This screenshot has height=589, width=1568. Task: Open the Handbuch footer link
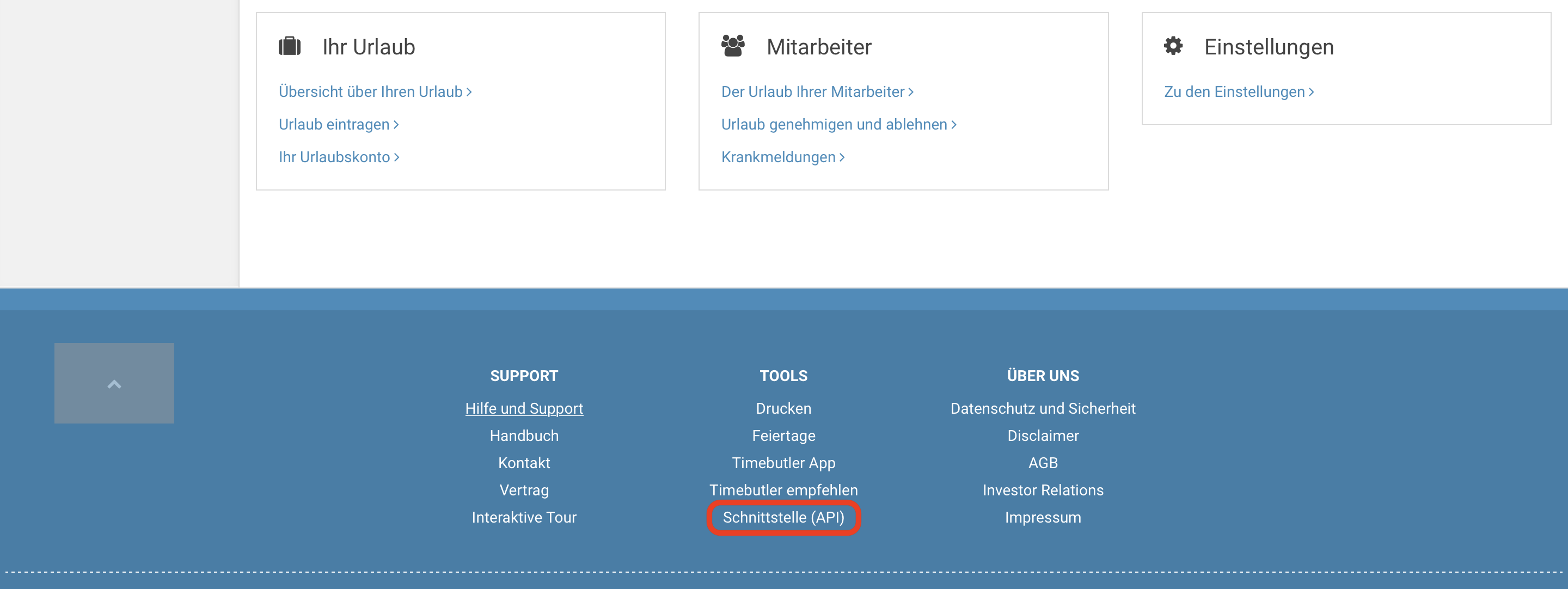pyautogui.click(x=524, y=435)
